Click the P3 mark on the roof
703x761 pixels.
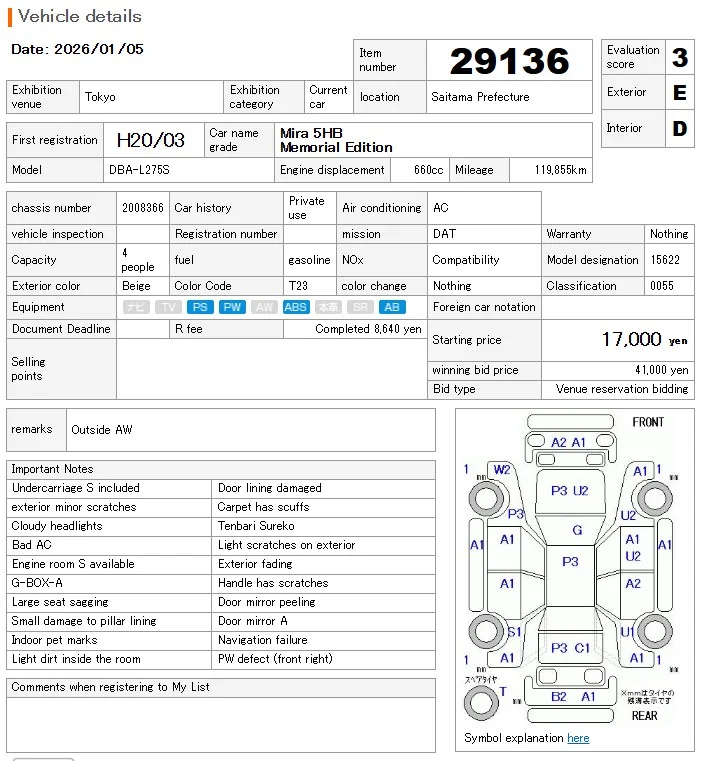[x=570, y=562]
